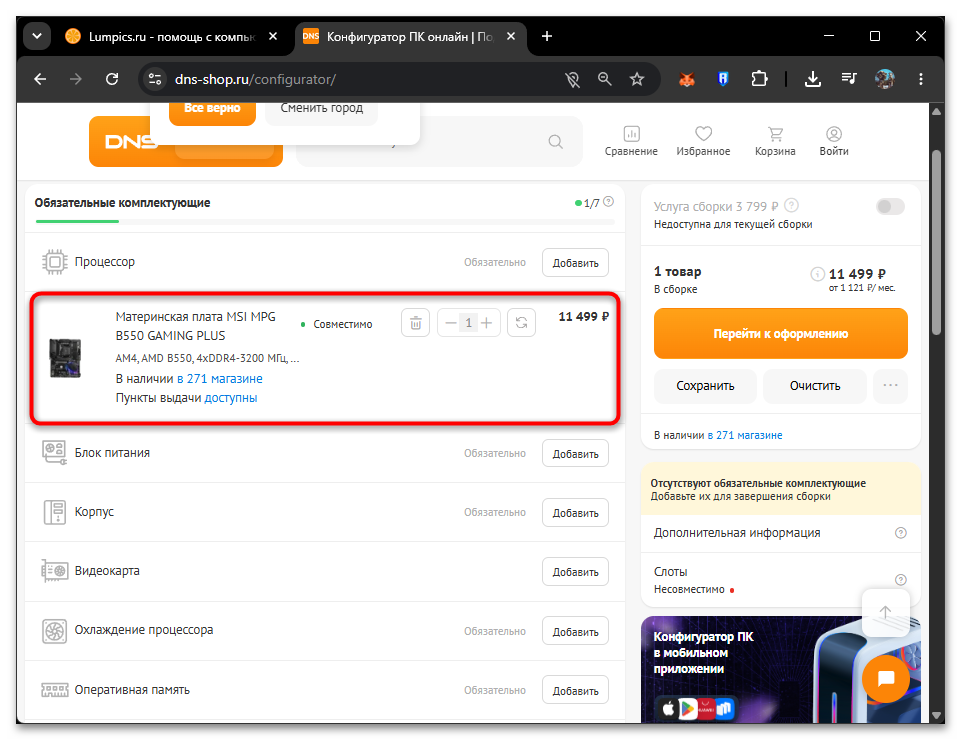Click the доступны pickup points link

pos(230,398)
